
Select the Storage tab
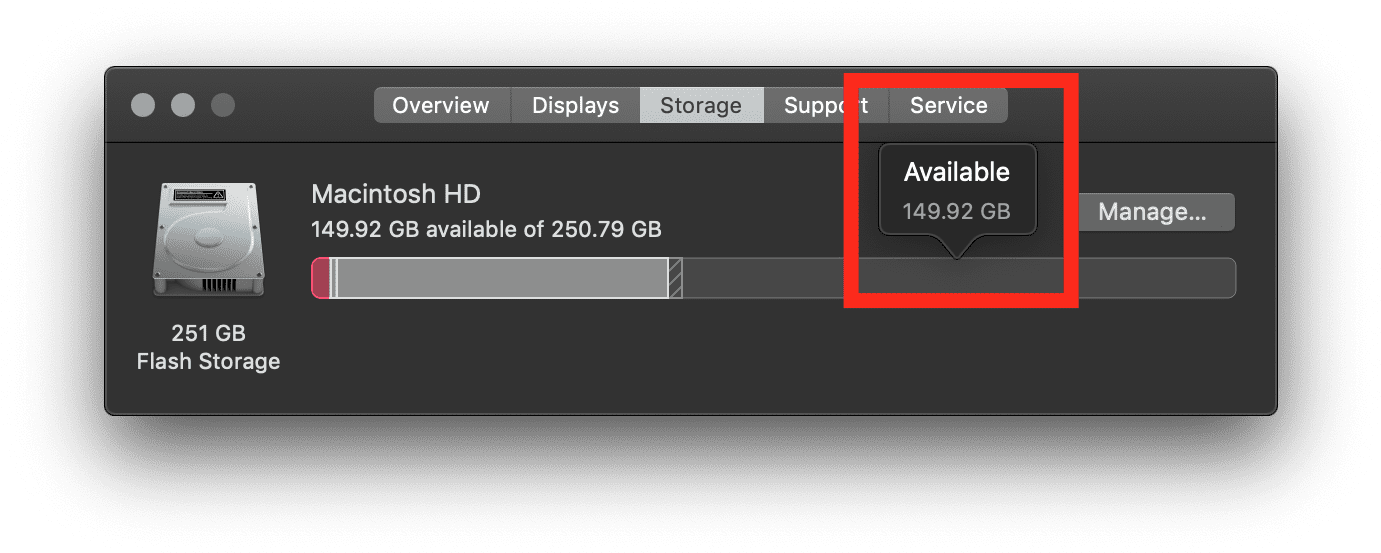[x=701, y=105]
